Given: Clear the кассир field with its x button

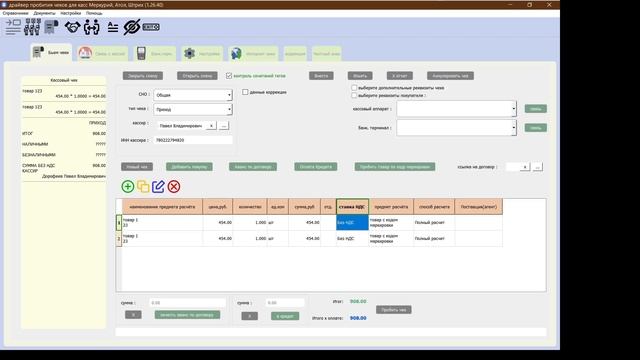Looking at the screenshot, I should coord(211,126).
